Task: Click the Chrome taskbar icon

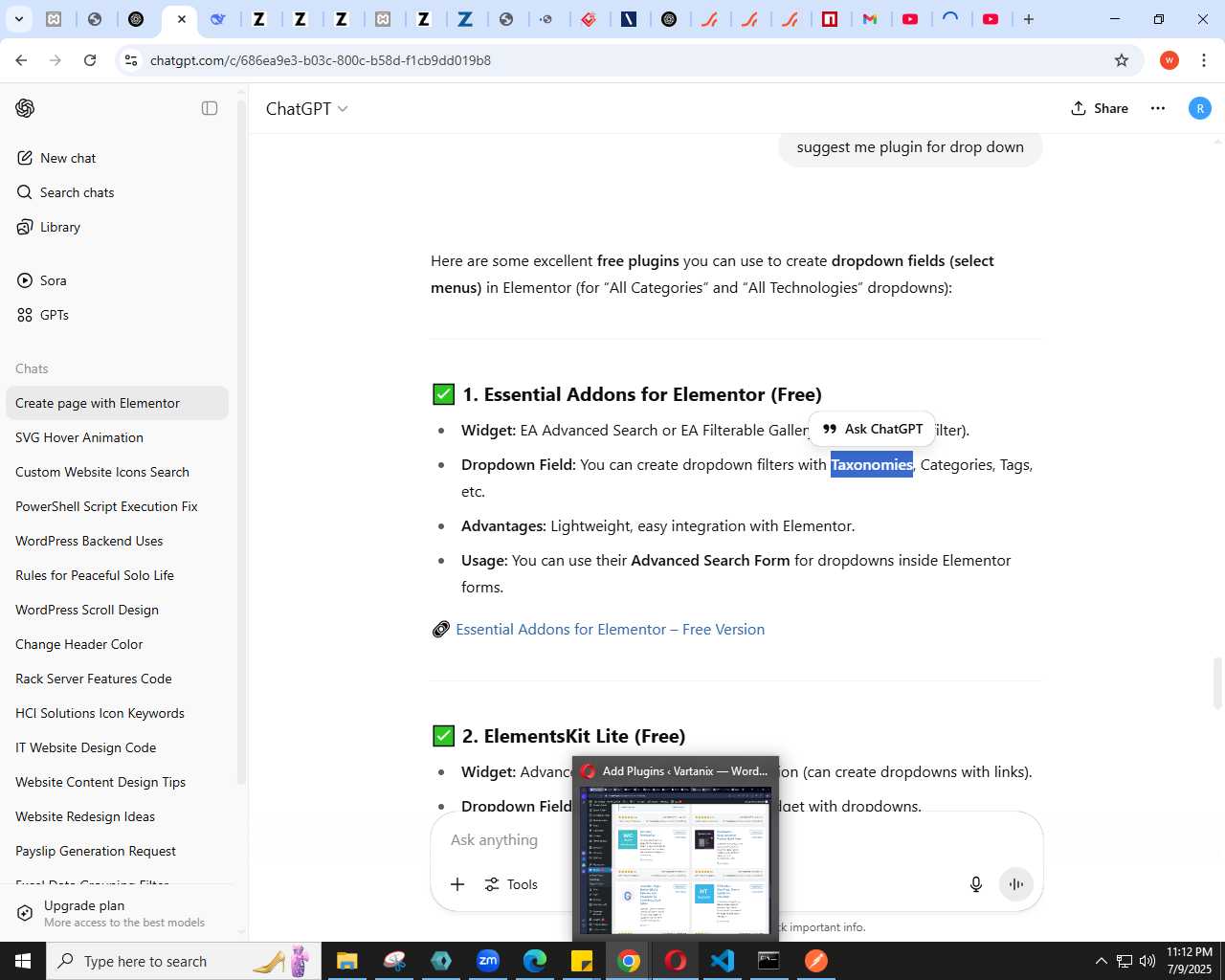Action: click(x=629, y=961)
